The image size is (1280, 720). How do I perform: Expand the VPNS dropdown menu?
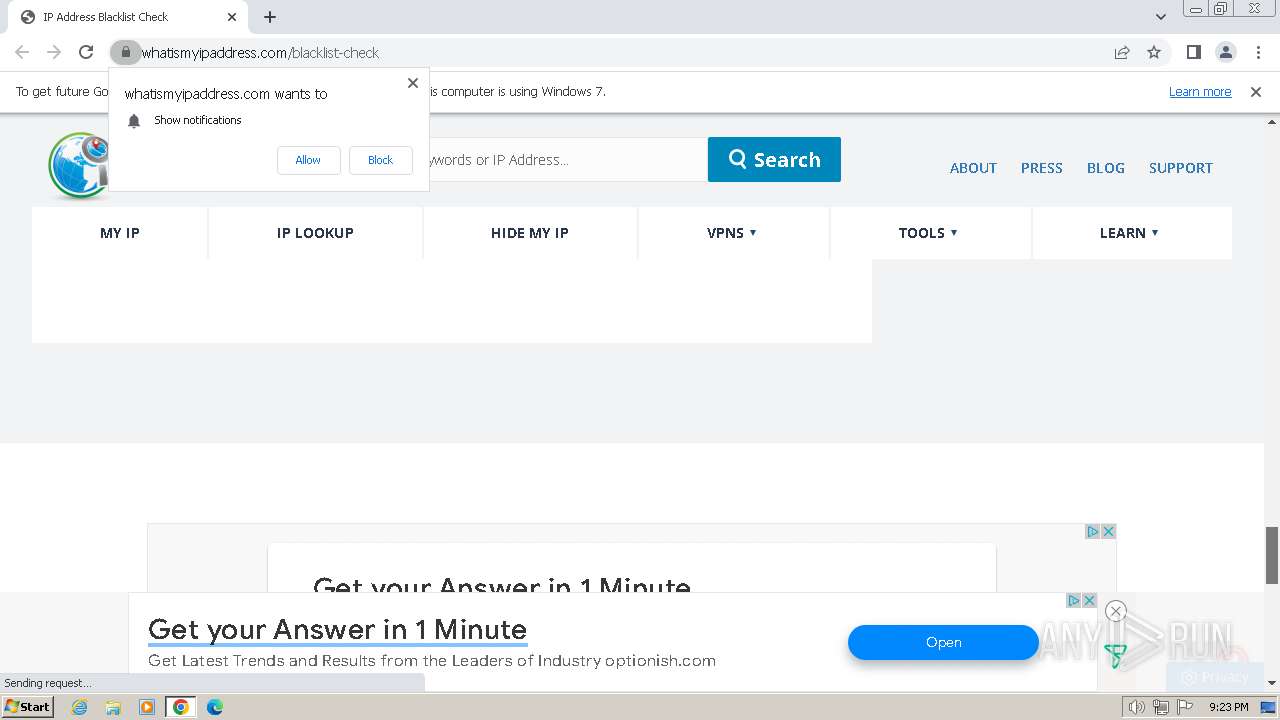tap(732, 233)
